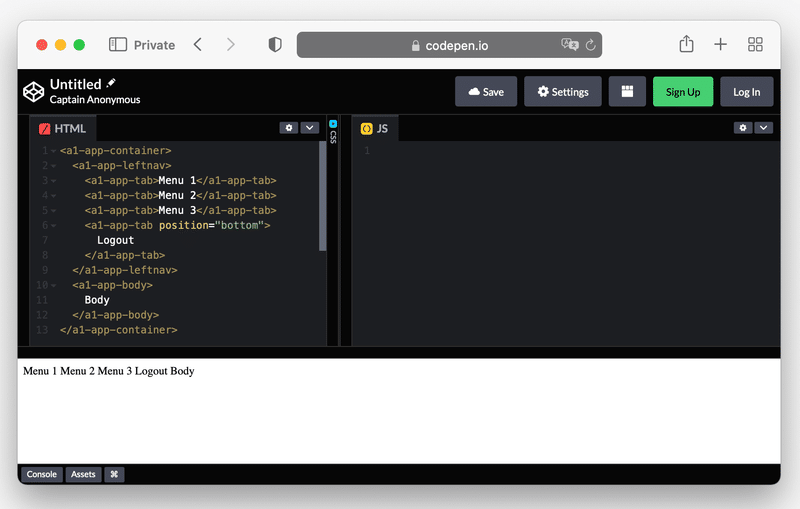This screenshot has width=800, height=509.
Task: Collapse code fold on line 4
Action: pyautogui.click(x=53, y=196)
